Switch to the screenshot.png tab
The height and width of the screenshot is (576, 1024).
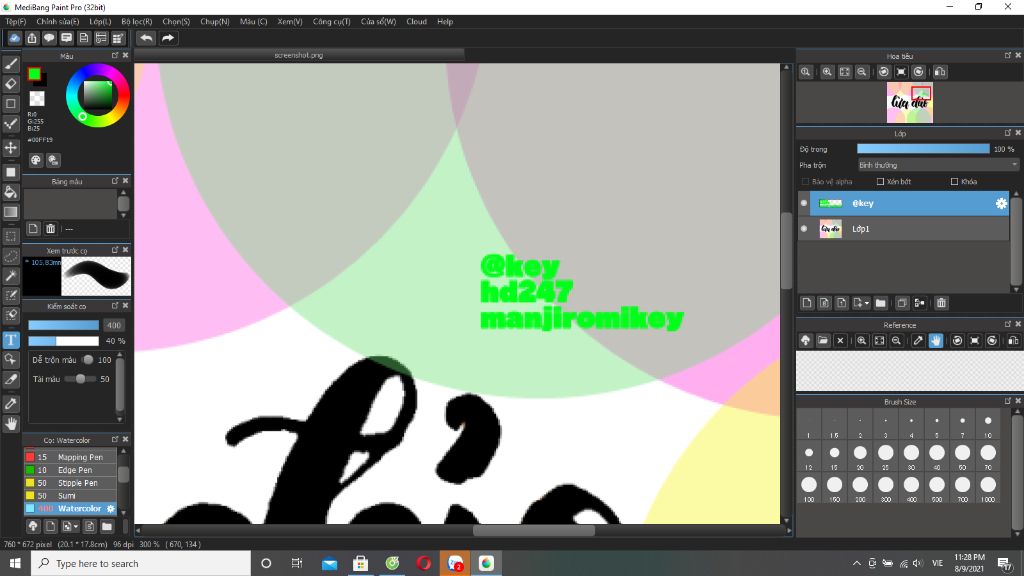[x=299, y=55]
